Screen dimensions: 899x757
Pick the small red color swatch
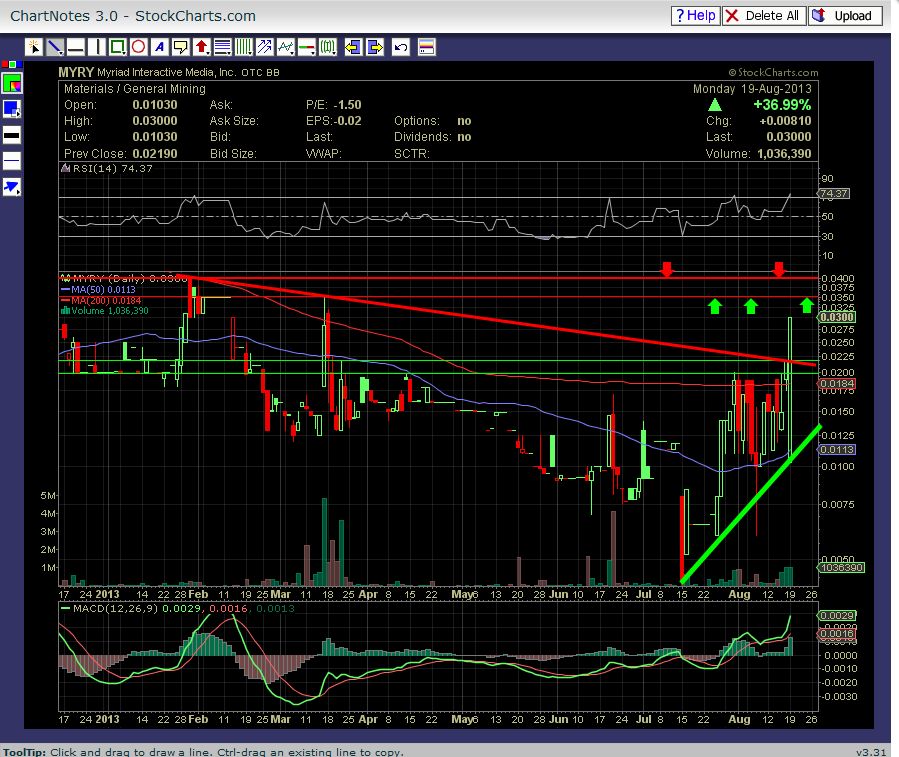[5, 64]
